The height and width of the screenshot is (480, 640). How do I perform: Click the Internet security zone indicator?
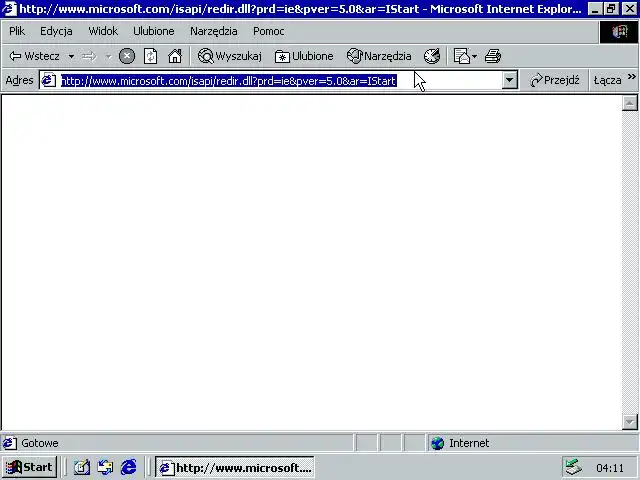460,443
